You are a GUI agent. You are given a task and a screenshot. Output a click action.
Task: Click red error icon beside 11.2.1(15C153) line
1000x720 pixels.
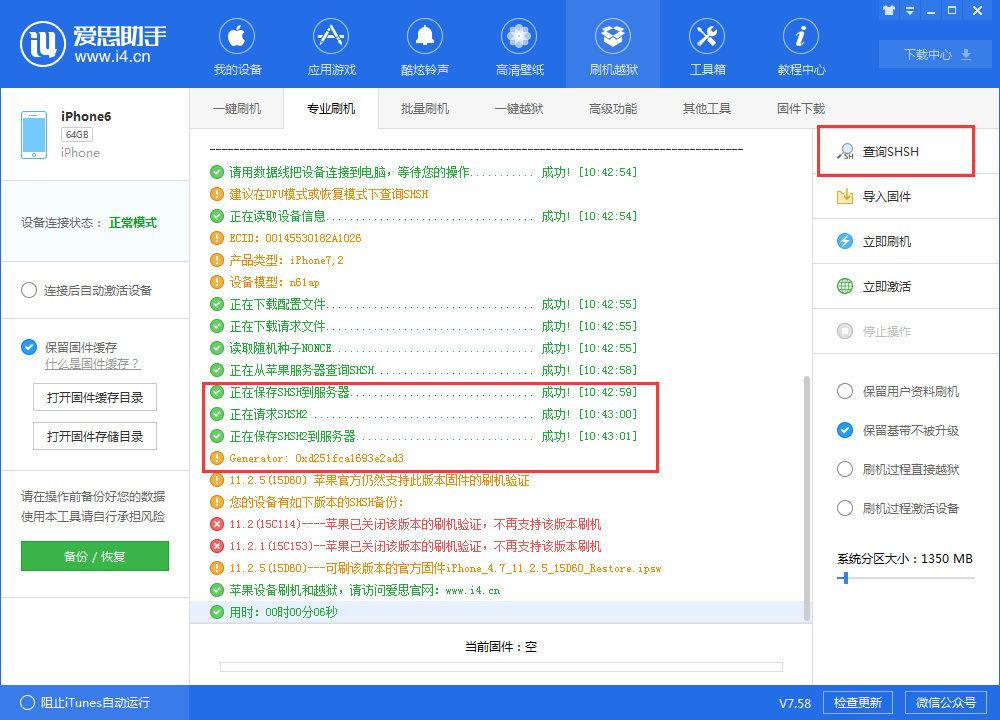coord(217,546)
